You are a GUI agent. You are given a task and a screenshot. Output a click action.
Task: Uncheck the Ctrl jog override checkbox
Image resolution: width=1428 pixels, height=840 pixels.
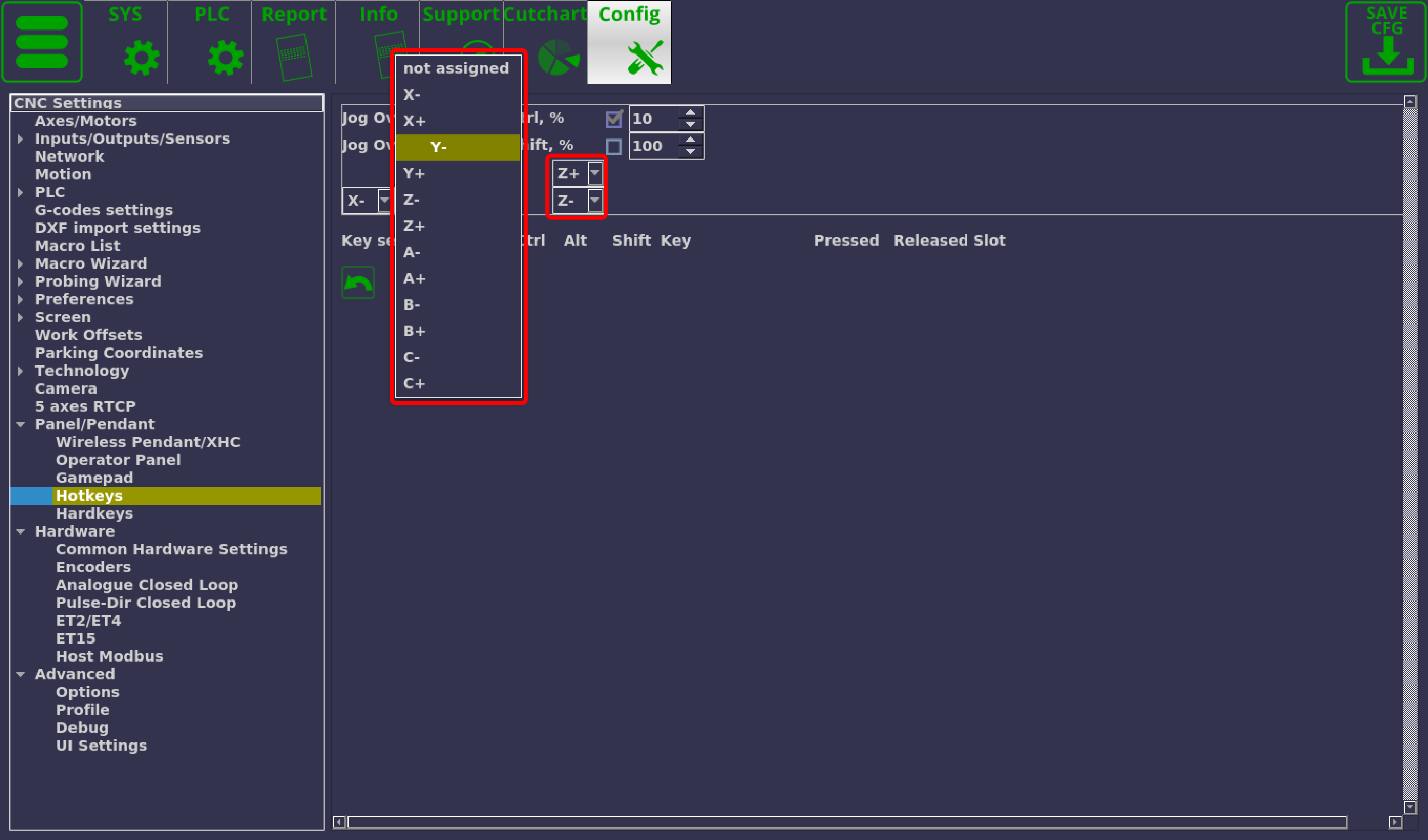(613, 119)
